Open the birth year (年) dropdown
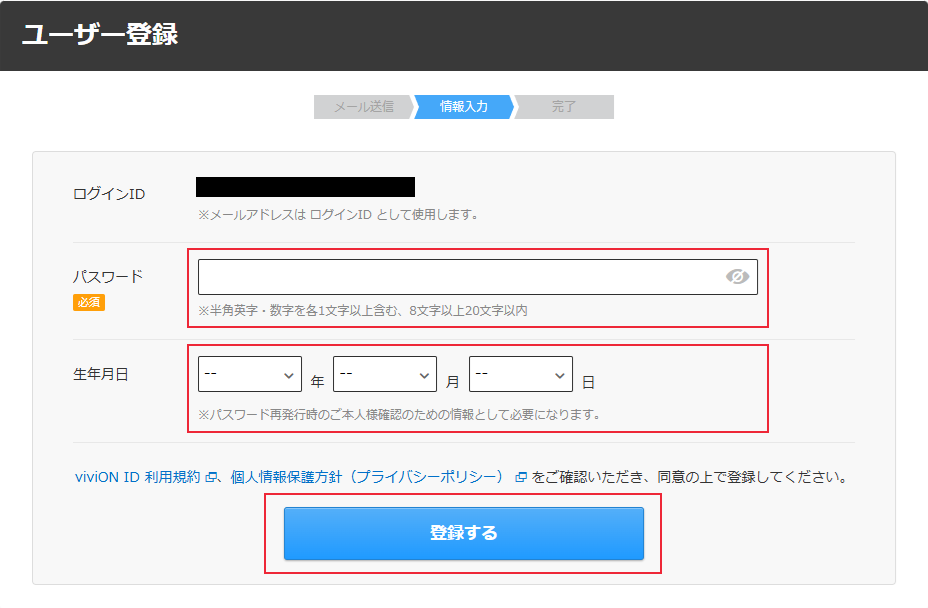 click(x=250, y=375)
